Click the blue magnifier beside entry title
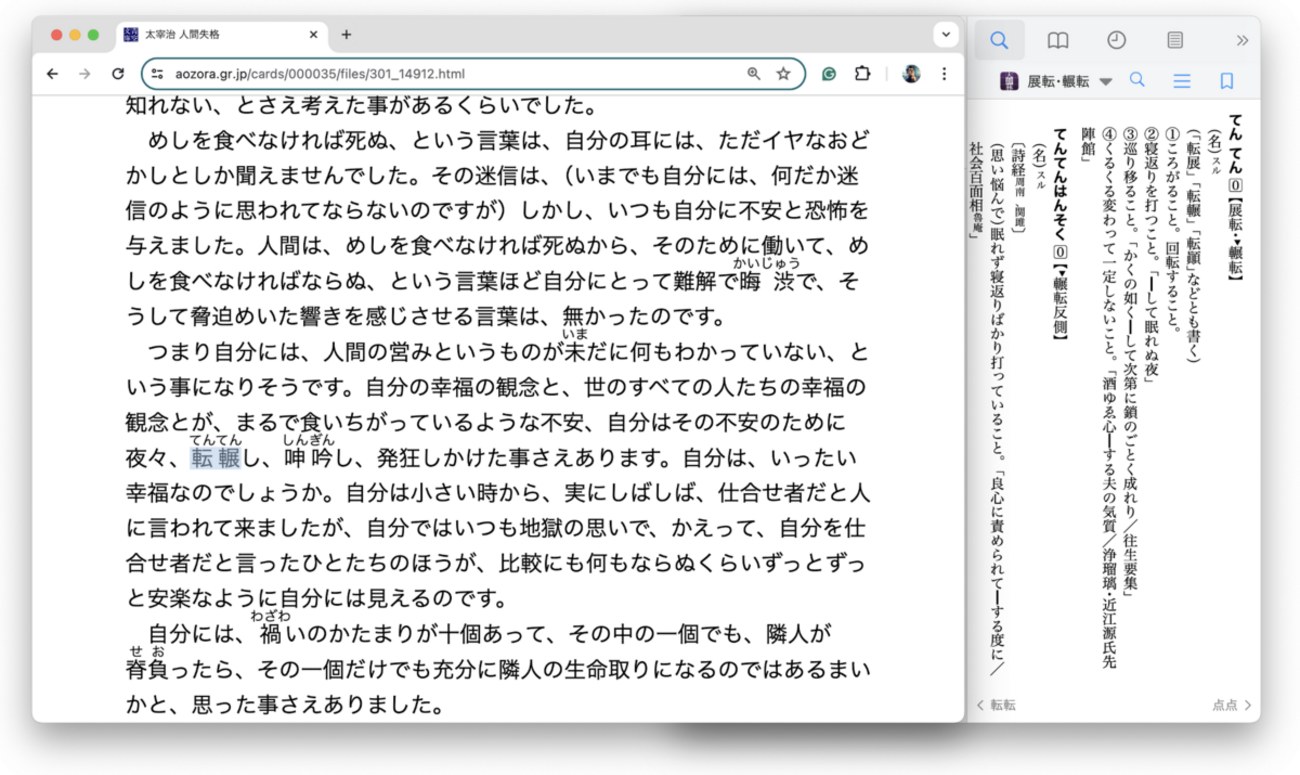 [1137, 80]
